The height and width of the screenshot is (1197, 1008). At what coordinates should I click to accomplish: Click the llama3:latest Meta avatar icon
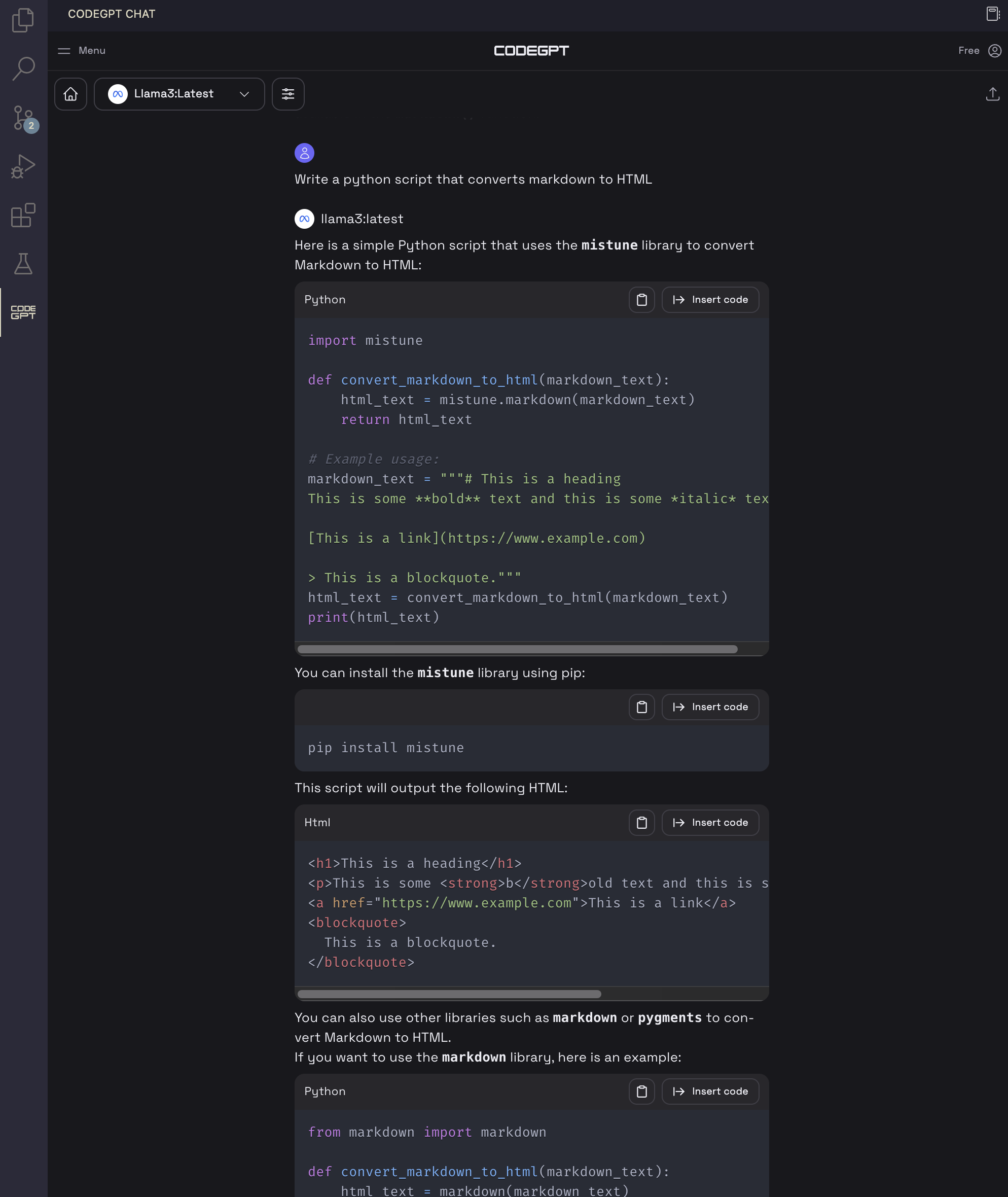point(305,219)
